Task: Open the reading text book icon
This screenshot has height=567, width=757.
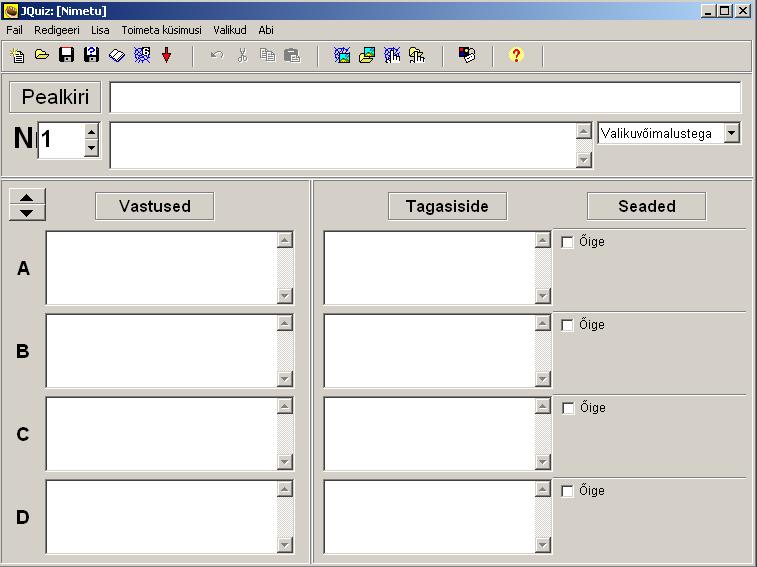Action: pyautogui.click(x=116, y=56)
